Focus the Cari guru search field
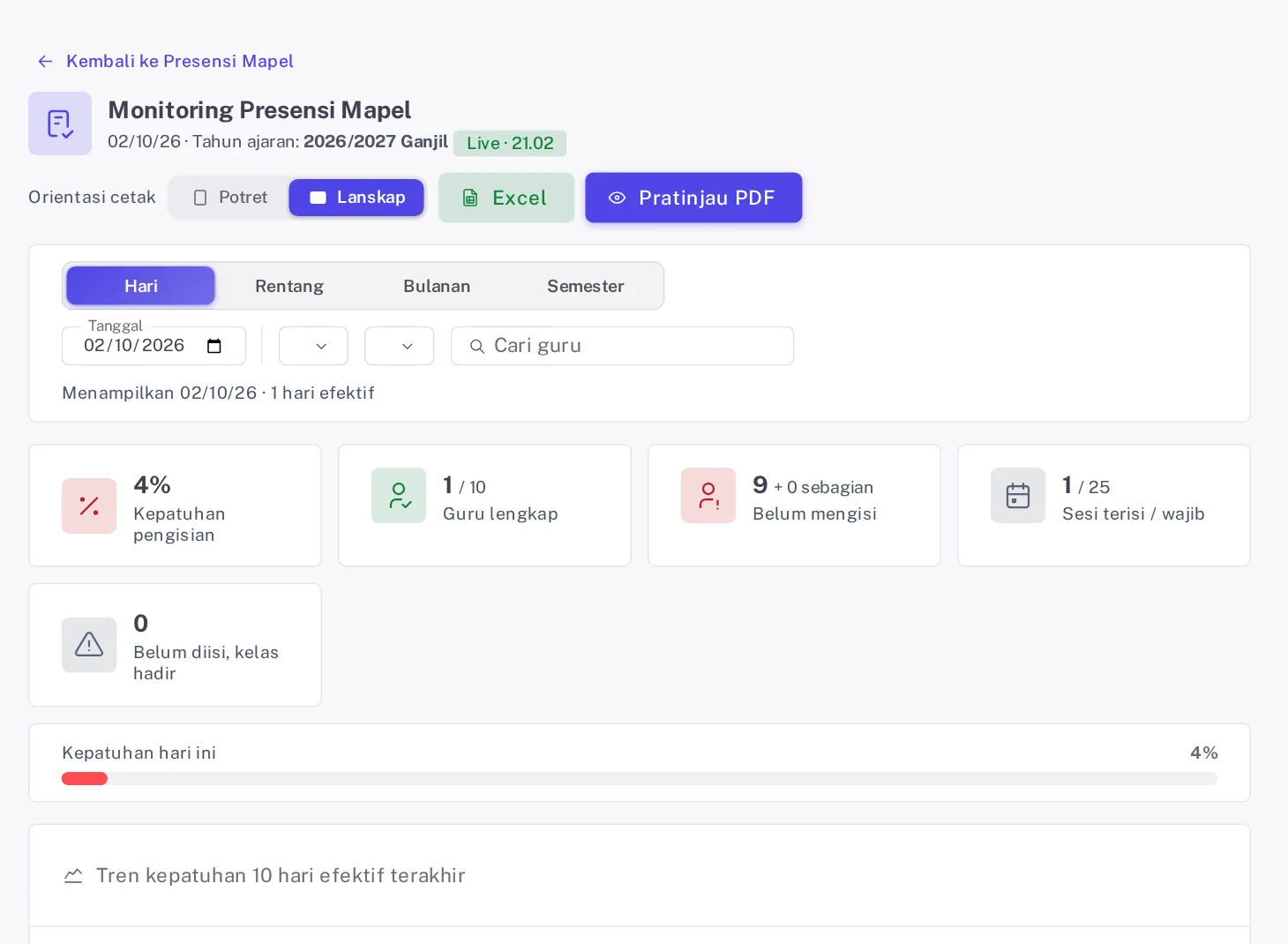The image size is (1288, 944). 622,346
